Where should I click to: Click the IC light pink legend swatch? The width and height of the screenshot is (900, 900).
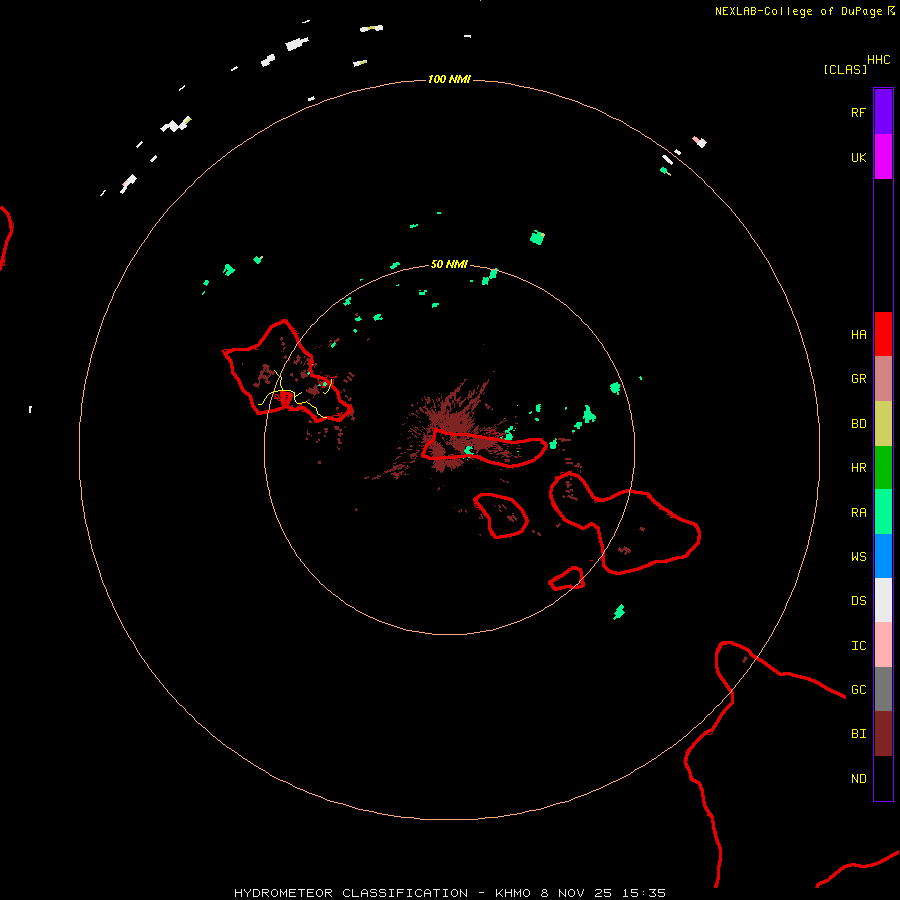click(x=883, y=645)
